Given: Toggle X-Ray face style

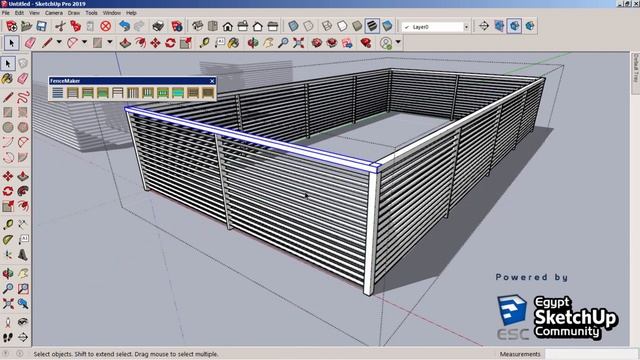Looking at the screenshot, I should (293, 27).
